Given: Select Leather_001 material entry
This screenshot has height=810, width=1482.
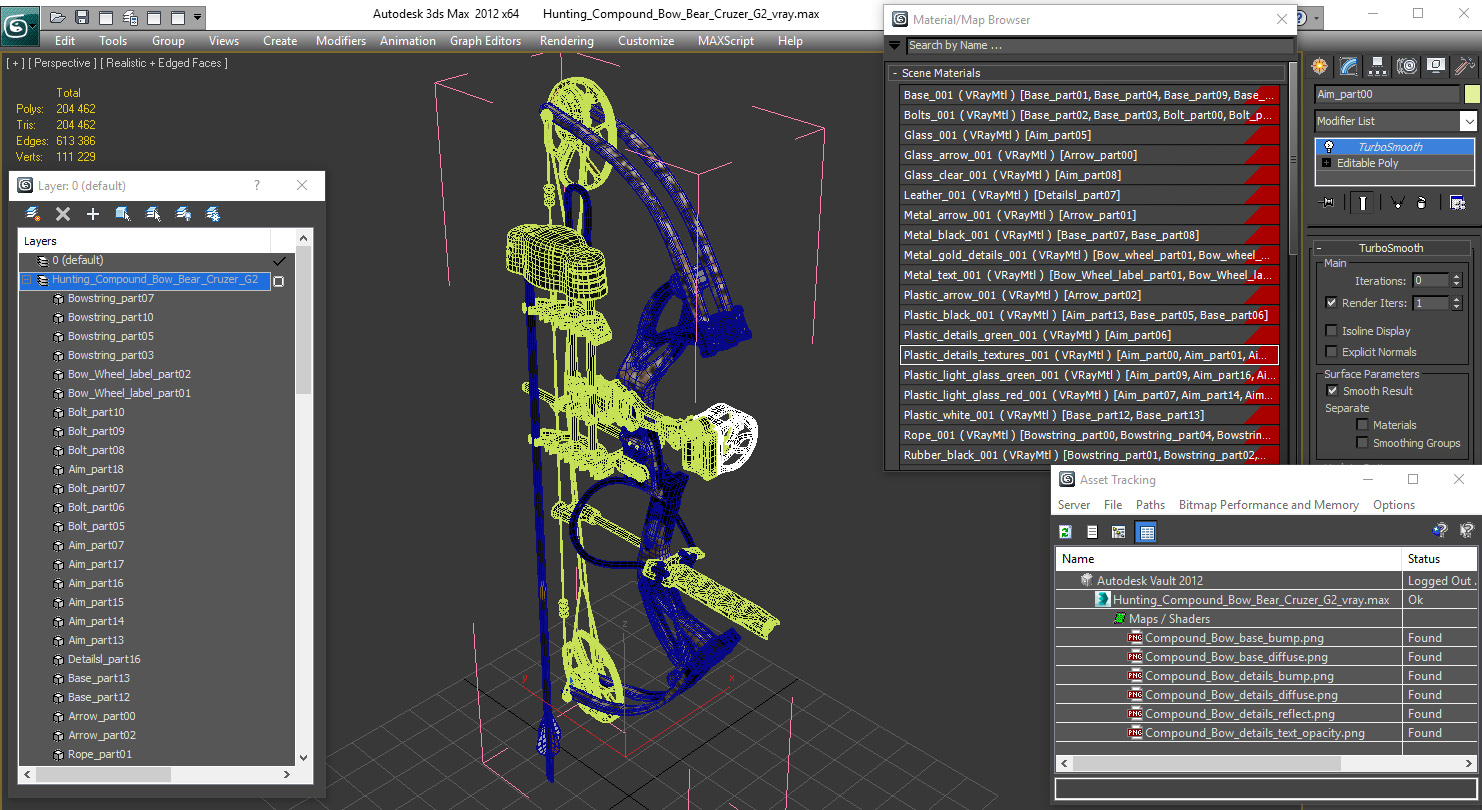Looking at the screenshot, I should tap(1089, 195).
